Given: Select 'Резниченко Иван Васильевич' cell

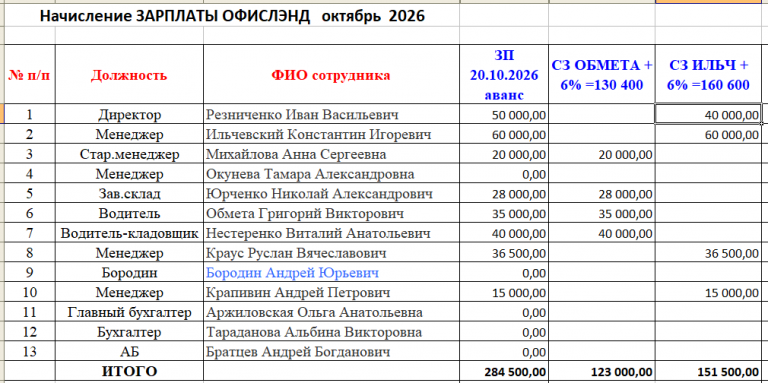Looking at the screenshot, I should (x=331, y=115).
